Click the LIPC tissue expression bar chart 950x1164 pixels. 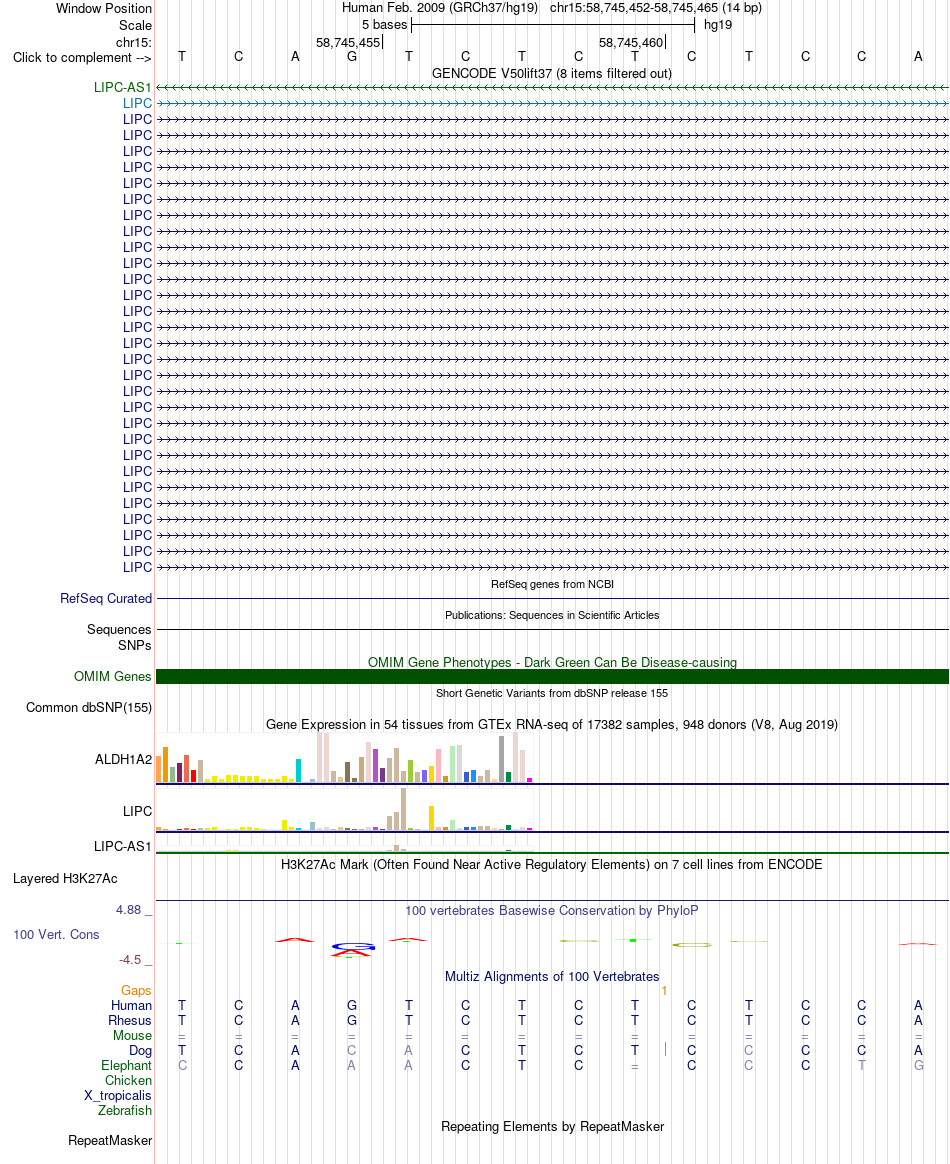click(x=344, y=809)
